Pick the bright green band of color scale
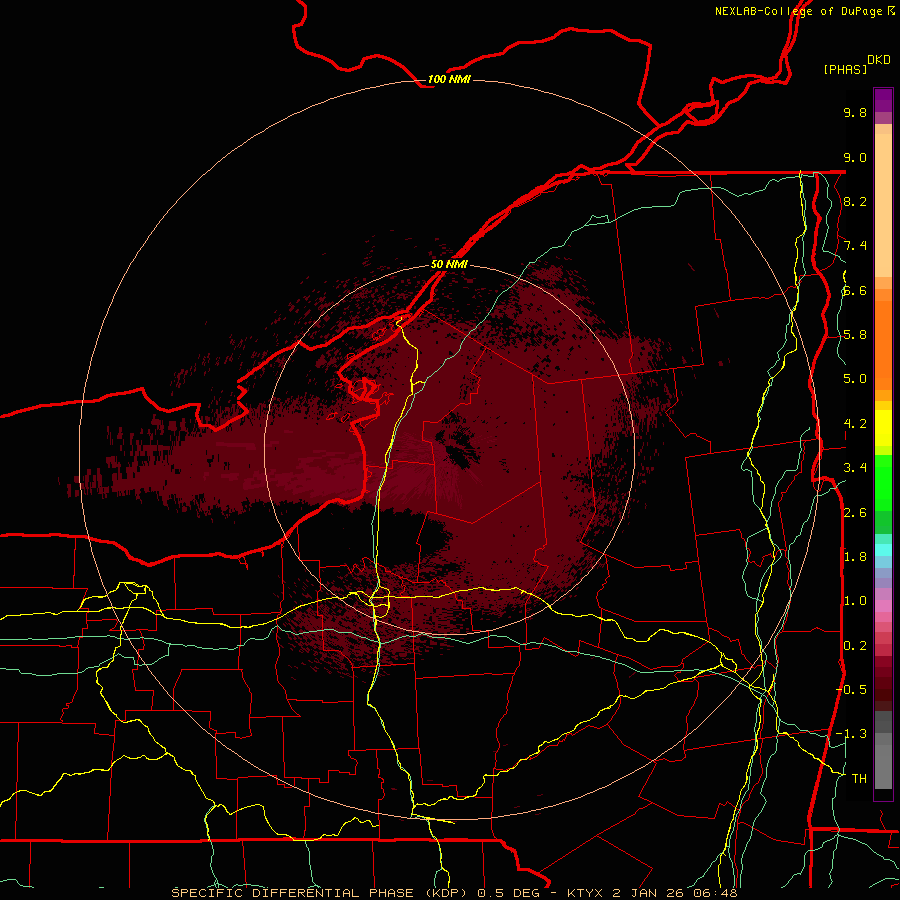Image resolution: width=900 pixels, height=900 pixels. pos(883,481)
